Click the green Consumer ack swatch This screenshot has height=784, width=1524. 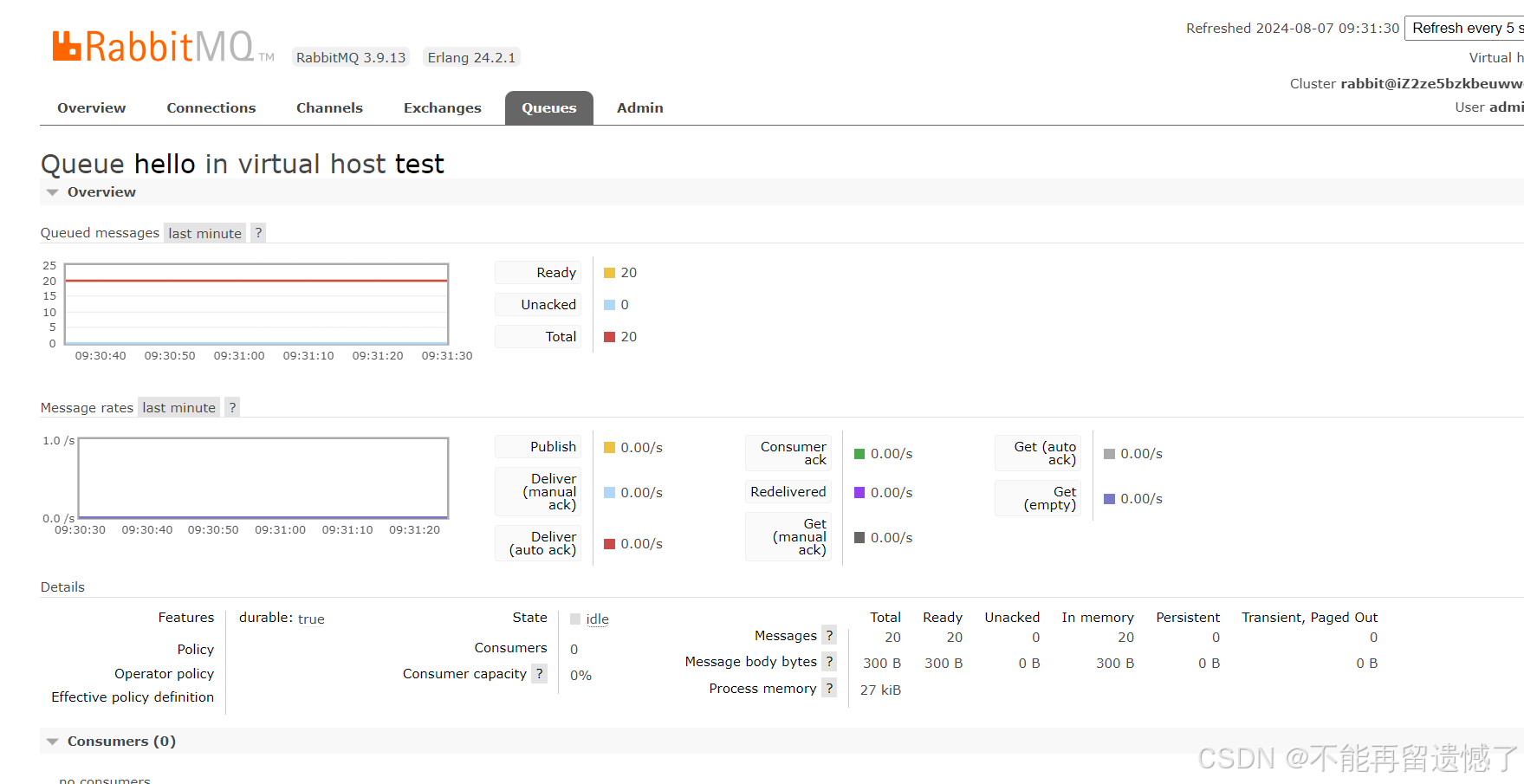pyautogui.click(x=859, y=454)
